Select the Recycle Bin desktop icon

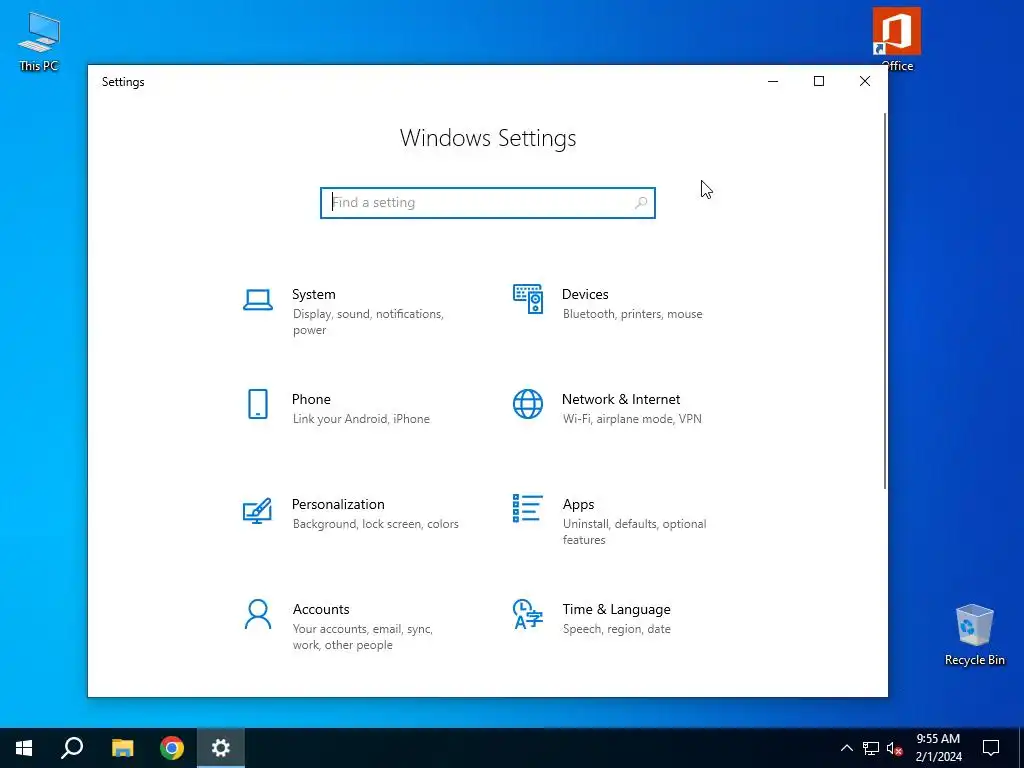pyautogui.click(x=974, y=635)
